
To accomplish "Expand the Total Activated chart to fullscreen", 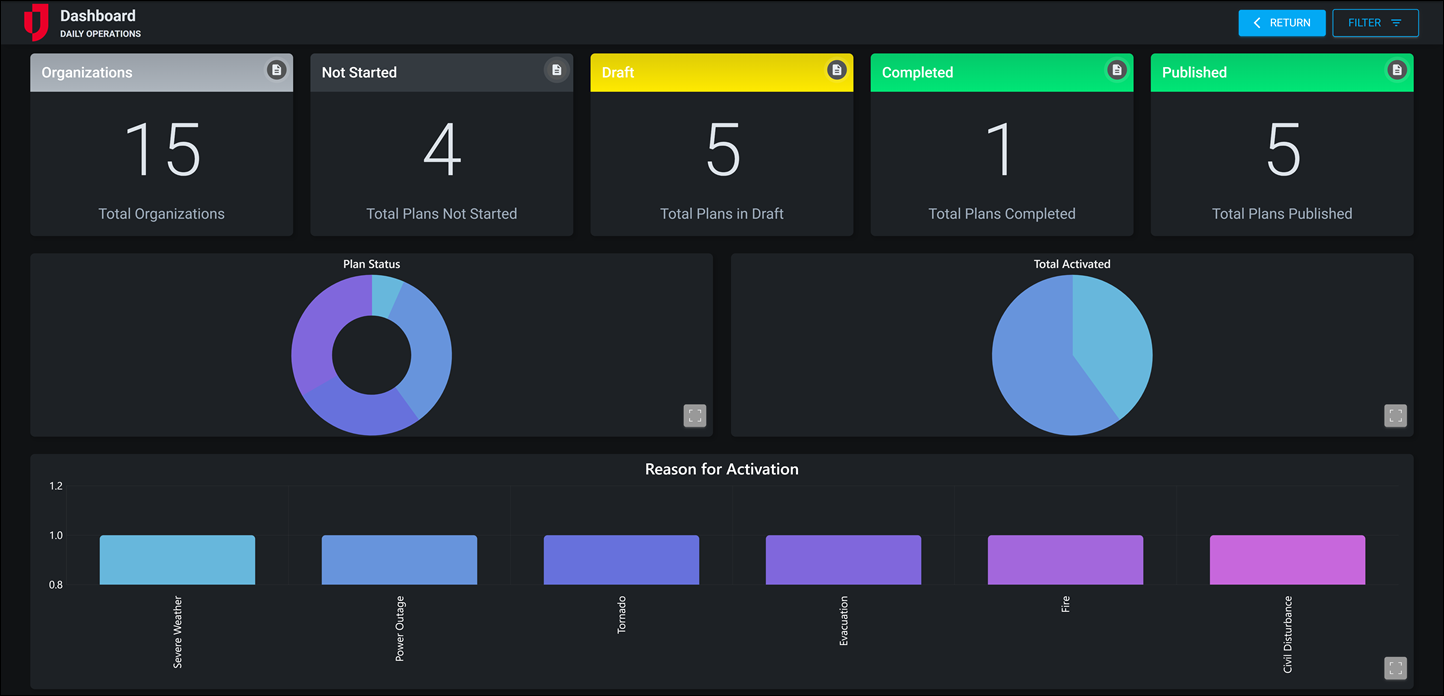I will [x=1395, y=415].
